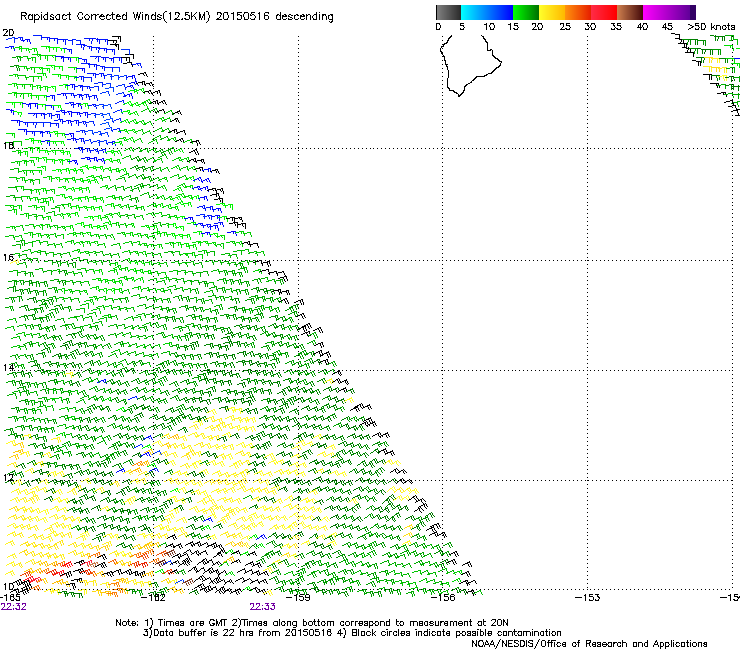
Task: Click the longitude label '-153'
Action: pos(588,597)
